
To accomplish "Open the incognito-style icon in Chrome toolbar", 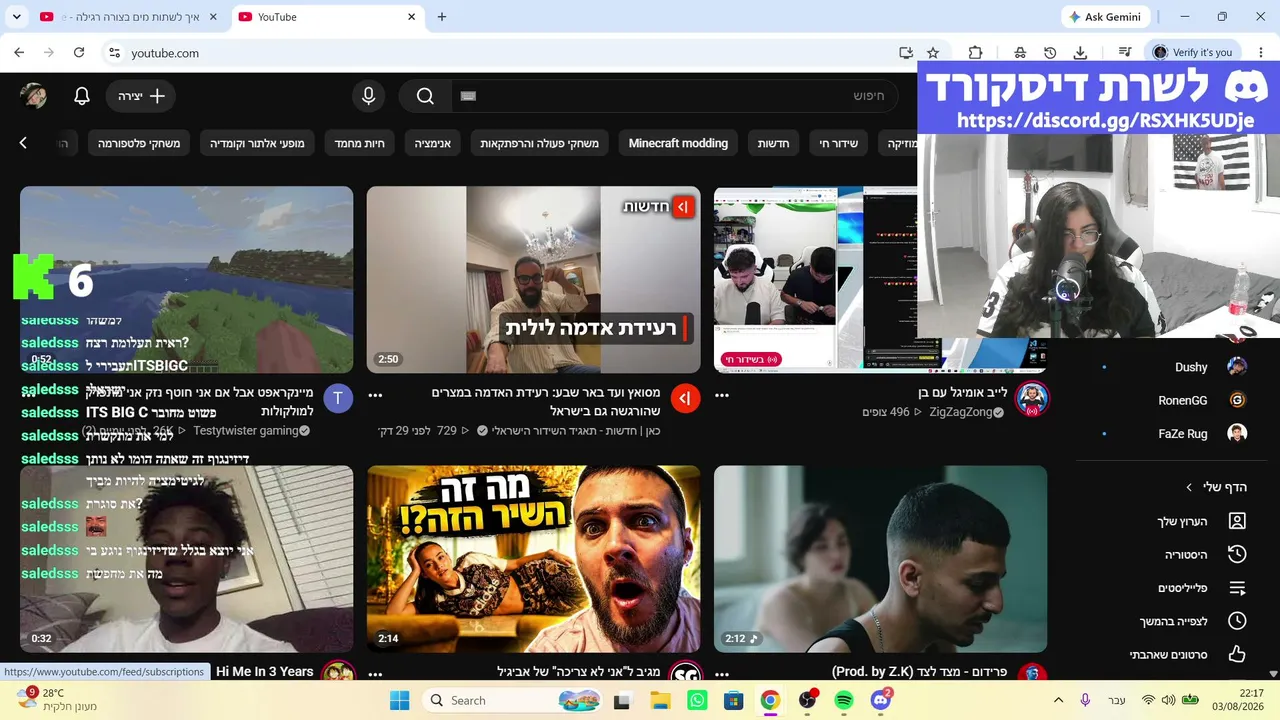I will click(x=1020, y=53).
